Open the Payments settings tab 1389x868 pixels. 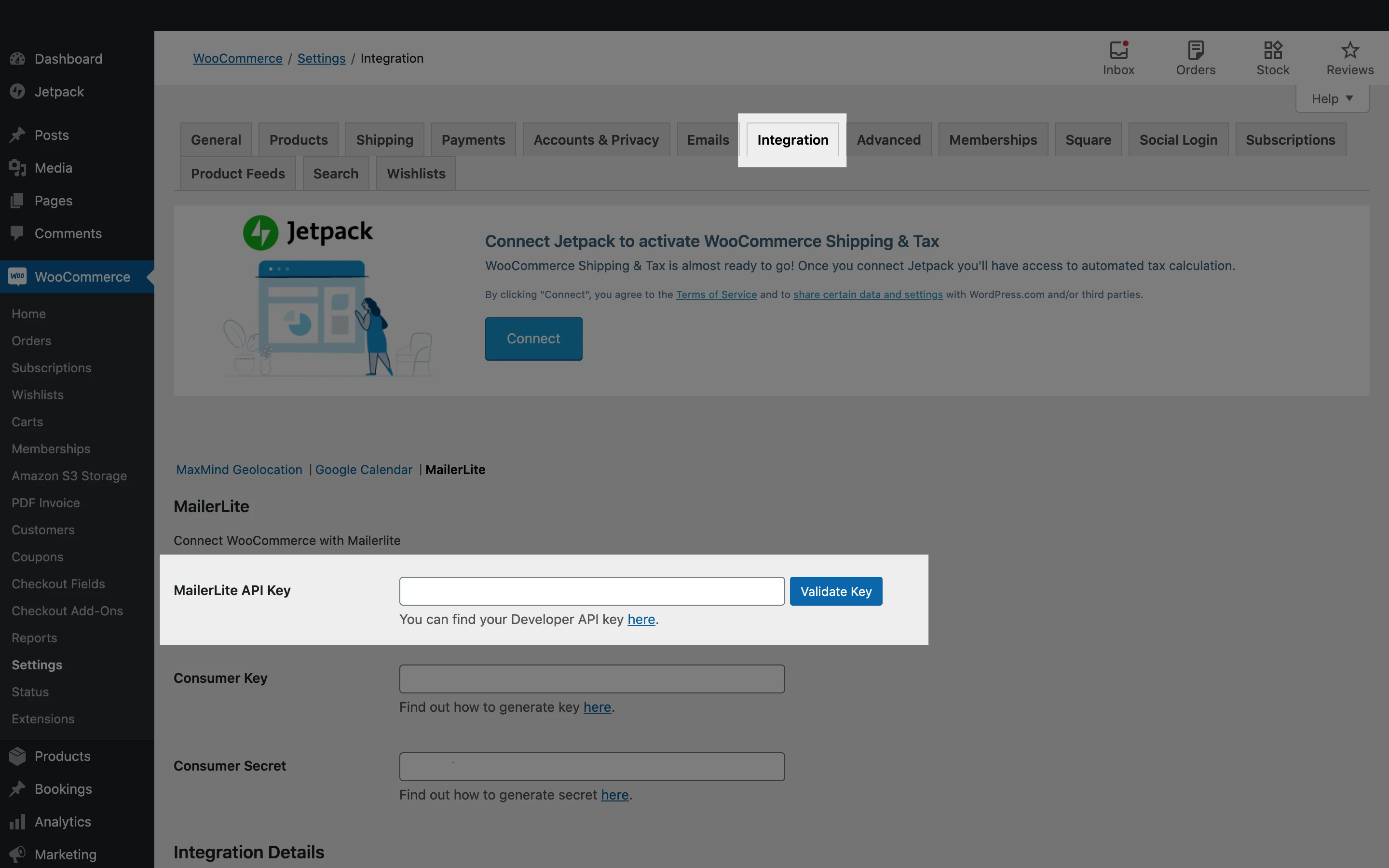click(x=473, y=139)
